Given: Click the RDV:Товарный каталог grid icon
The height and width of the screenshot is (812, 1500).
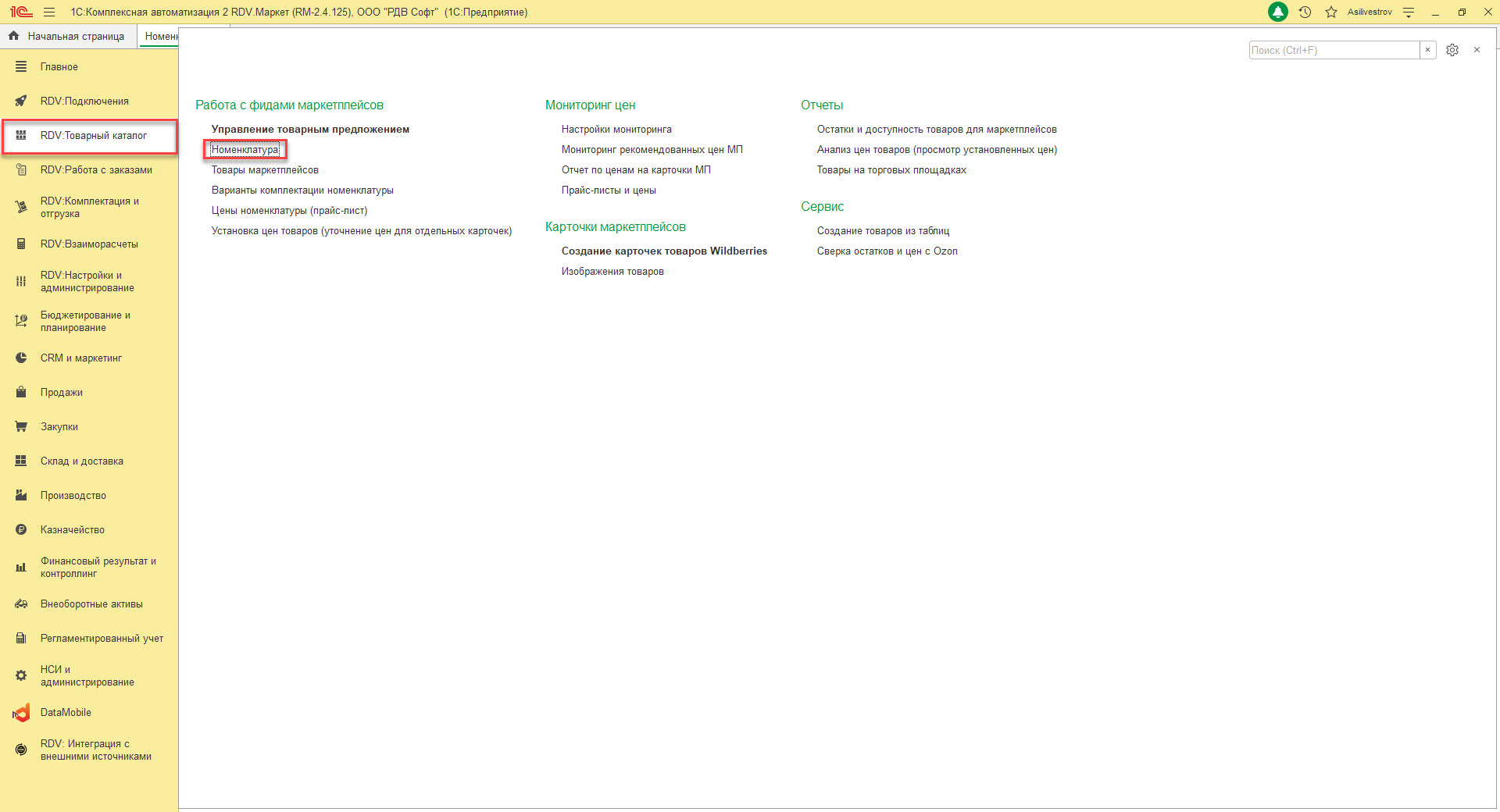Looking at the screenshot, I should 21,136.
